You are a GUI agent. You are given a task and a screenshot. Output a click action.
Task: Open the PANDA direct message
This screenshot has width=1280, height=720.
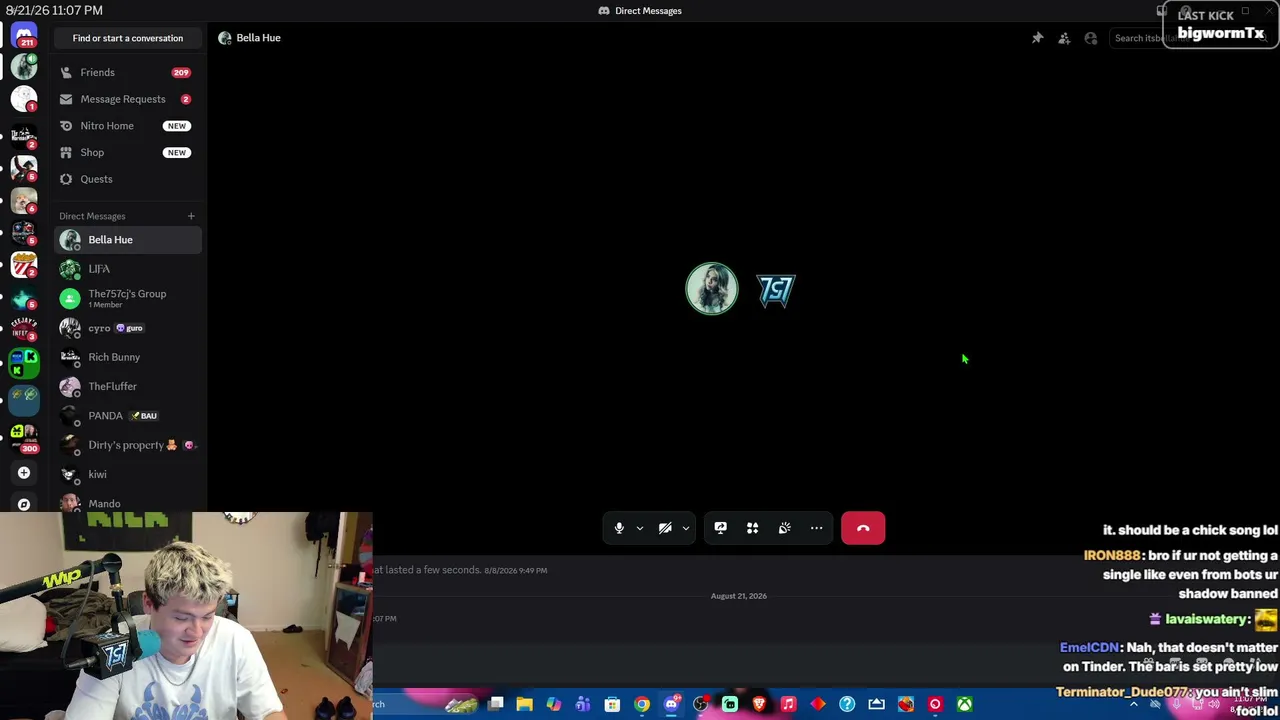pyautogui.click(x=128, y=416)
